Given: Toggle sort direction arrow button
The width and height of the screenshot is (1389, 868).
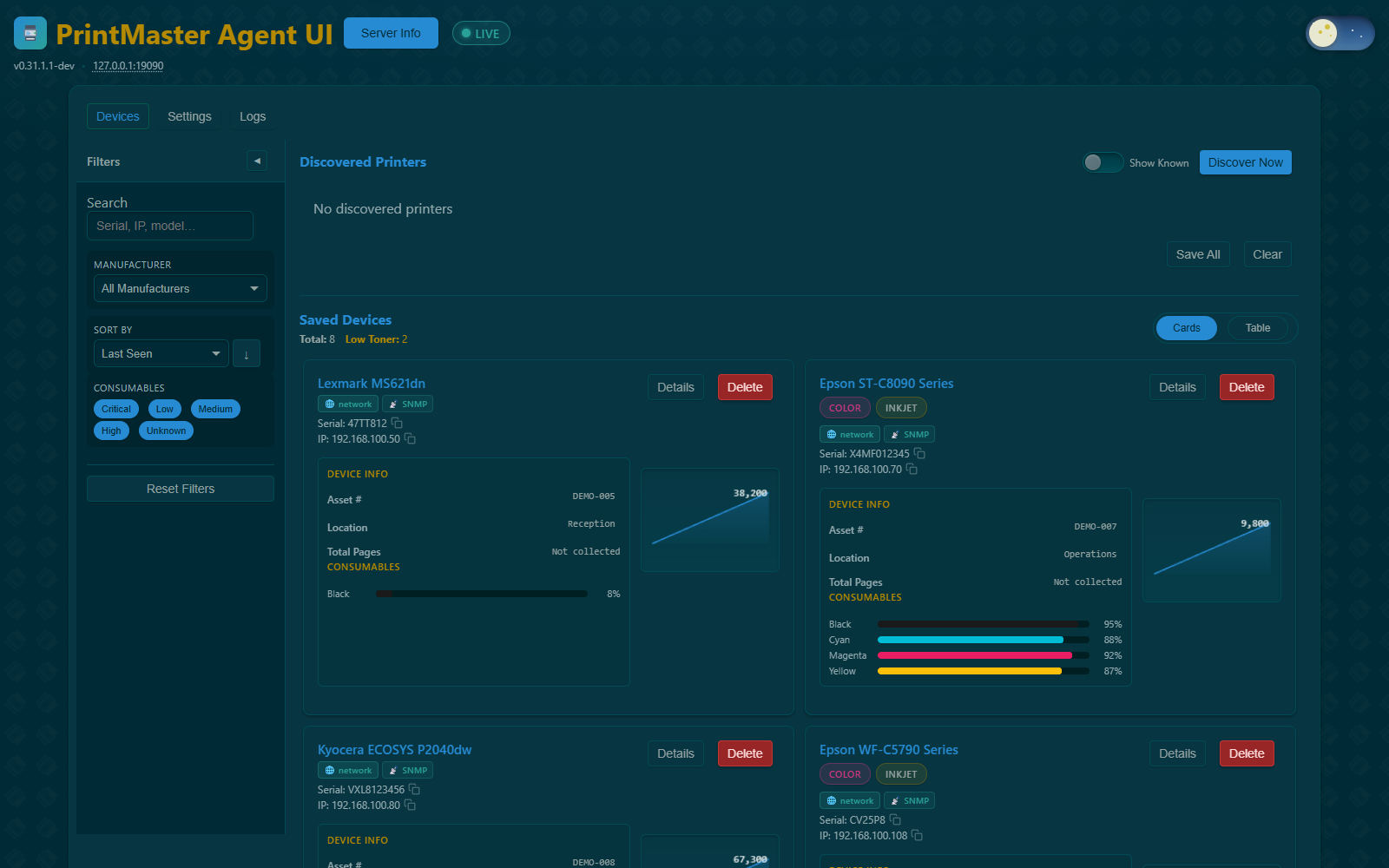Looking at the screenshot, I should point(247,353).
